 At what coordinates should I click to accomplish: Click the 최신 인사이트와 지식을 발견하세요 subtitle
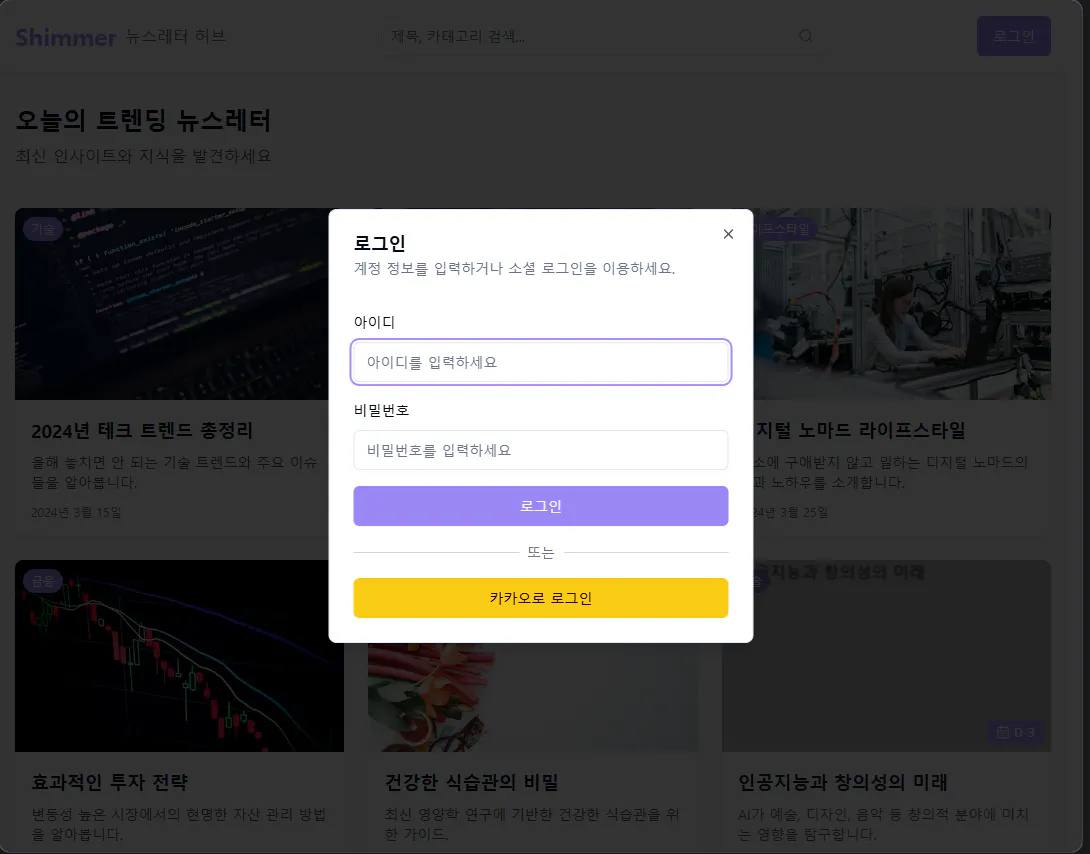pyautogui.click(x=143, y=156)
